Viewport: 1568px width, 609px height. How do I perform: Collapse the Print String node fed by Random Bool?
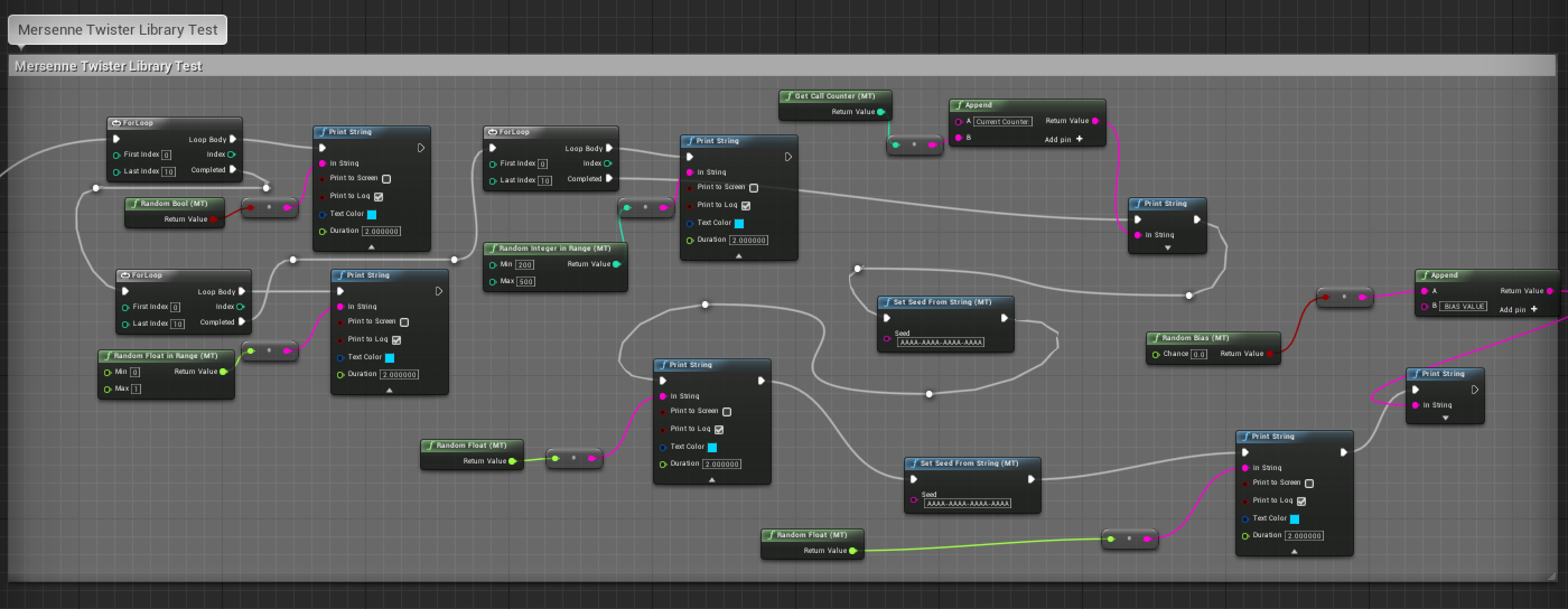[371, 247]
